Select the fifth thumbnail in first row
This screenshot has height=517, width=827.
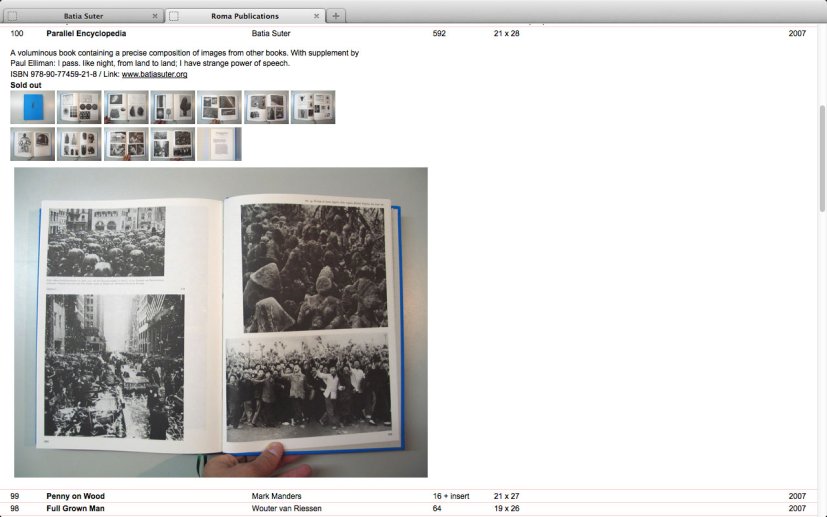tap(219, 107)
